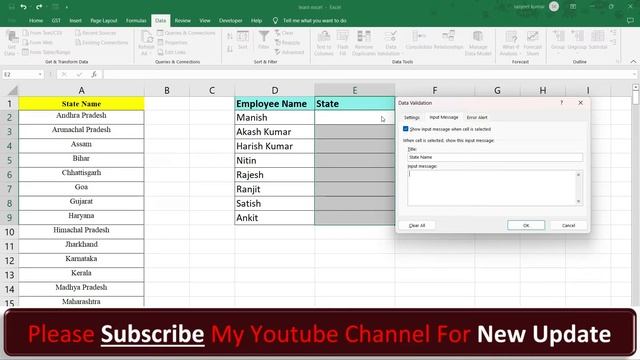Switch to the Insert tab
The image size is (640, 360).
(x=75, y=20)
